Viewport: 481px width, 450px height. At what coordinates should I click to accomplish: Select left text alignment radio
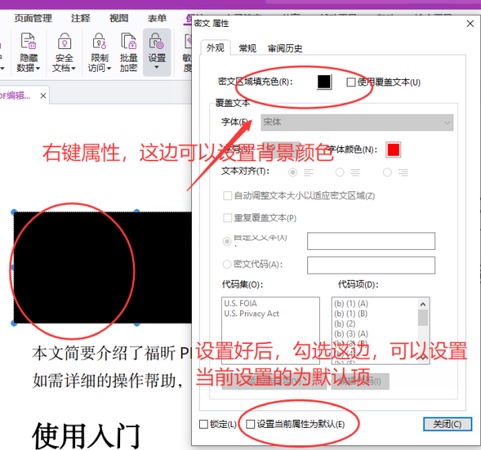(x=293, y=172)
